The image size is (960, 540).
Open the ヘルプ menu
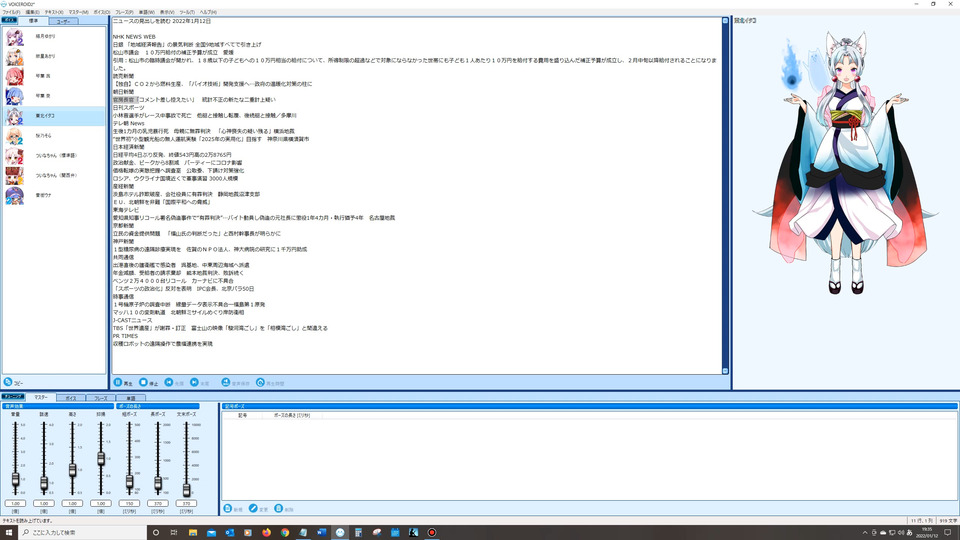coord(208,12)
